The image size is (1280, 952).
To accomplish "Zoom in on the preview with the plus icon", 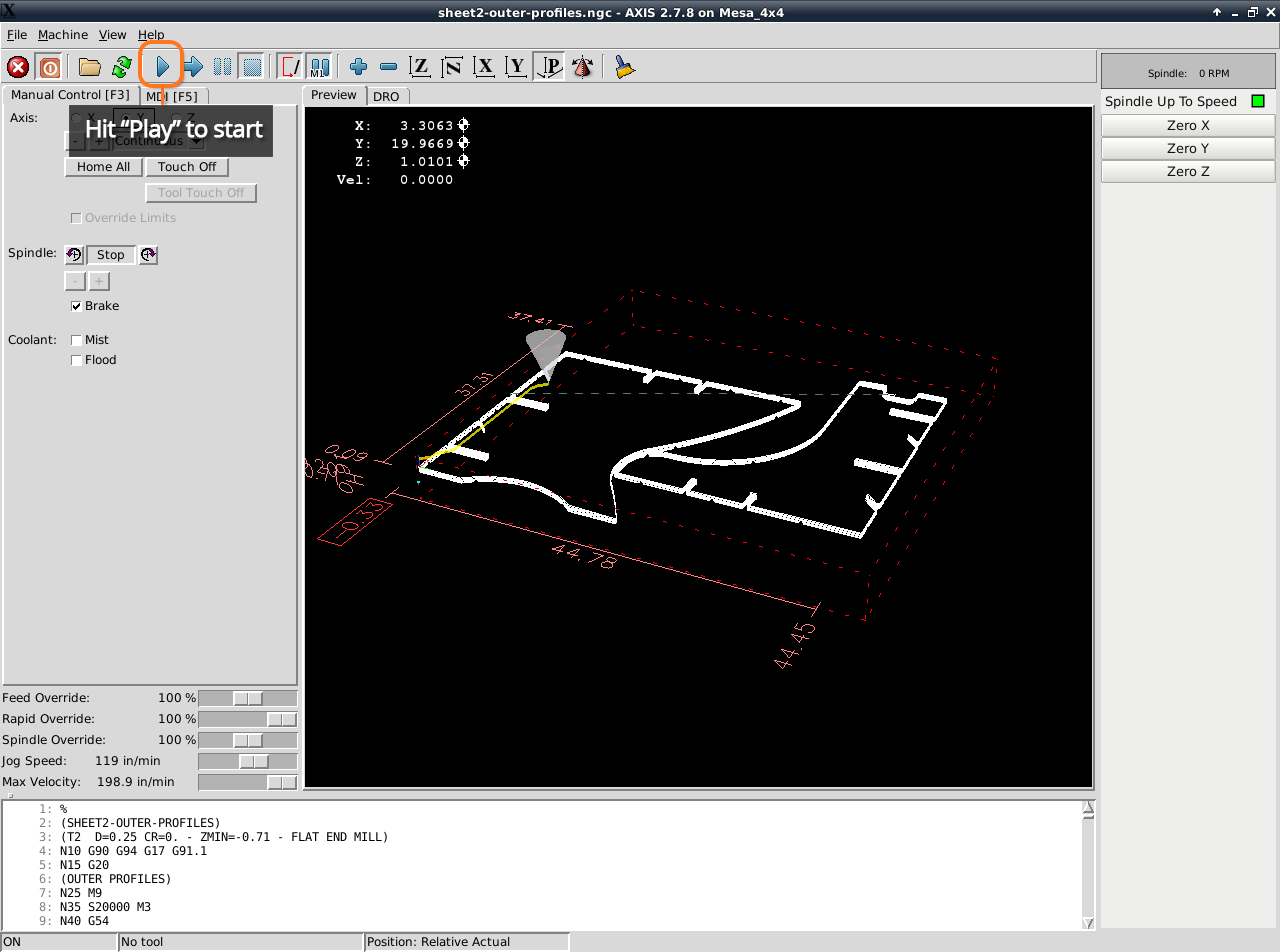I will (x=358, y=67).
